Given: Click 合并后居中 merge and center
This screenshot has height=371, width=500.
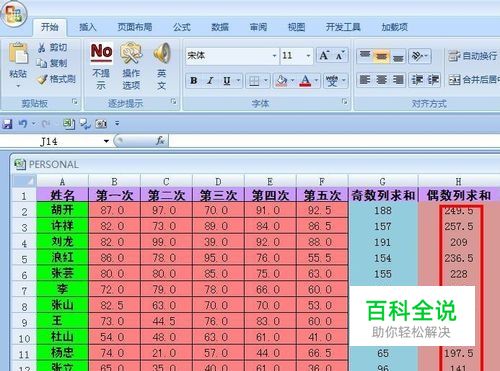Looking at the screenshot, I should point(474,80).
